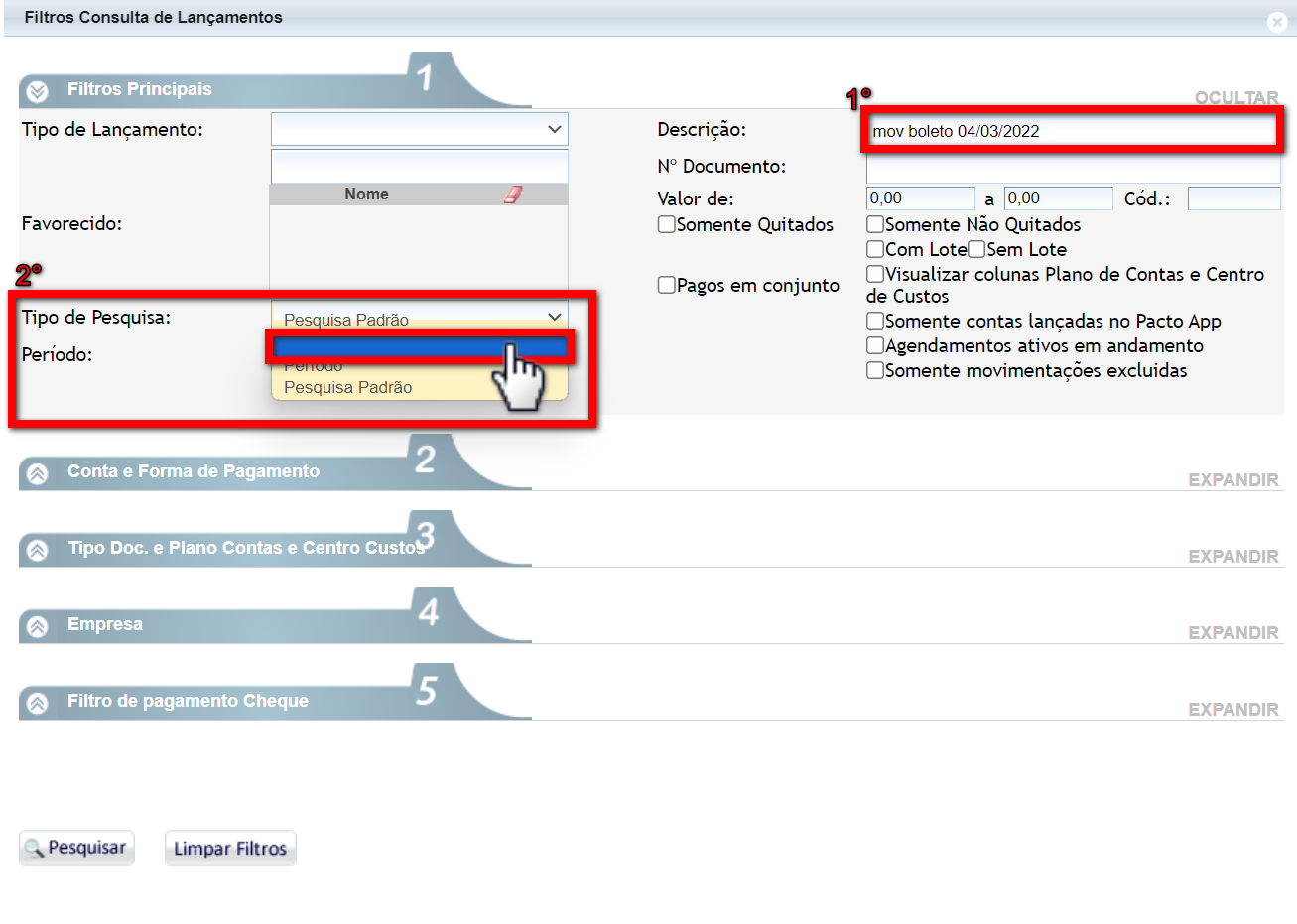Click the eraser icon beside Nome header
Image resolution: width=1297 pixels, height=924 pixels.
(x=512, y=195)
